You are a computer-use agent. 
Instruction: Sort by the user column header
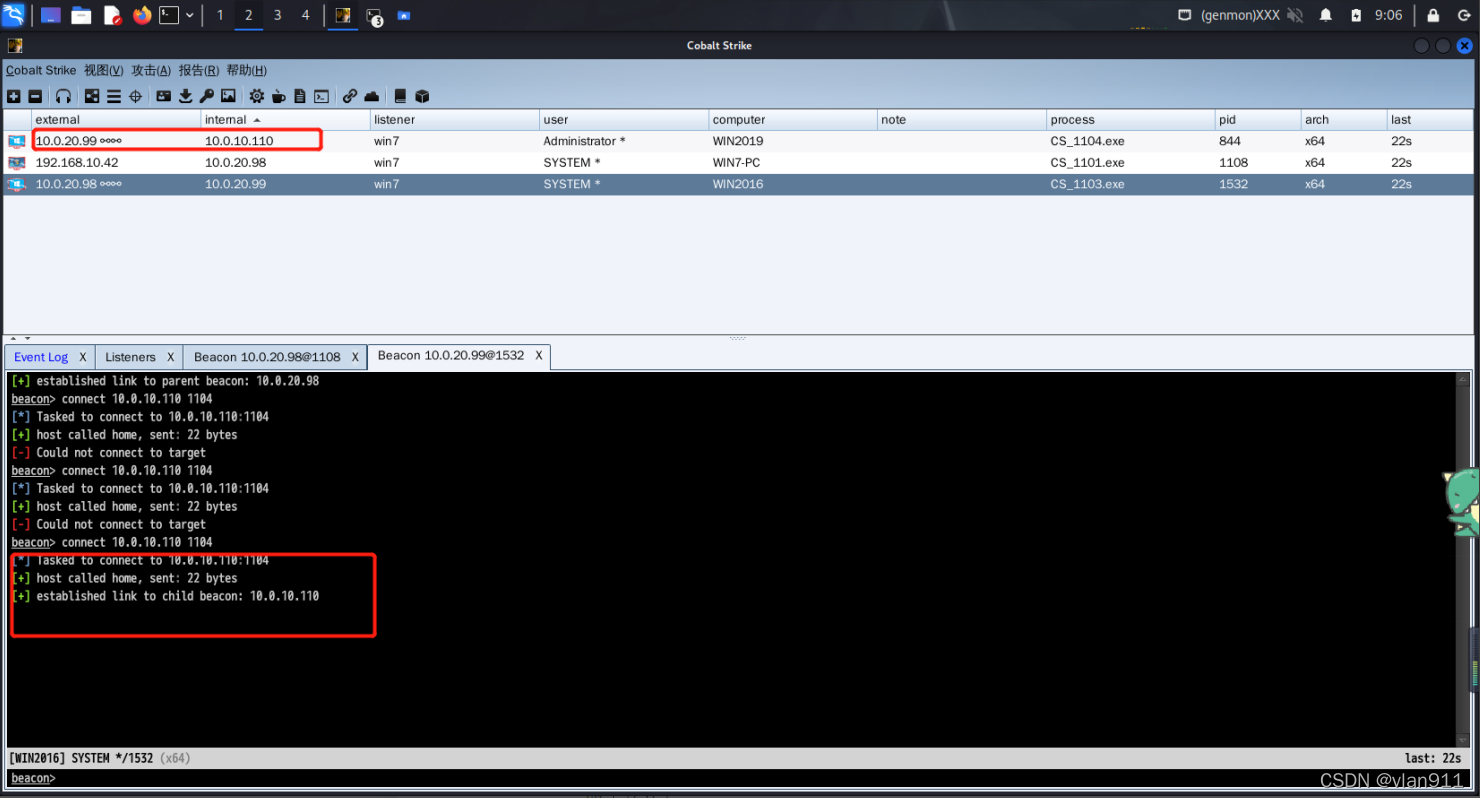(x=624, y=119)
